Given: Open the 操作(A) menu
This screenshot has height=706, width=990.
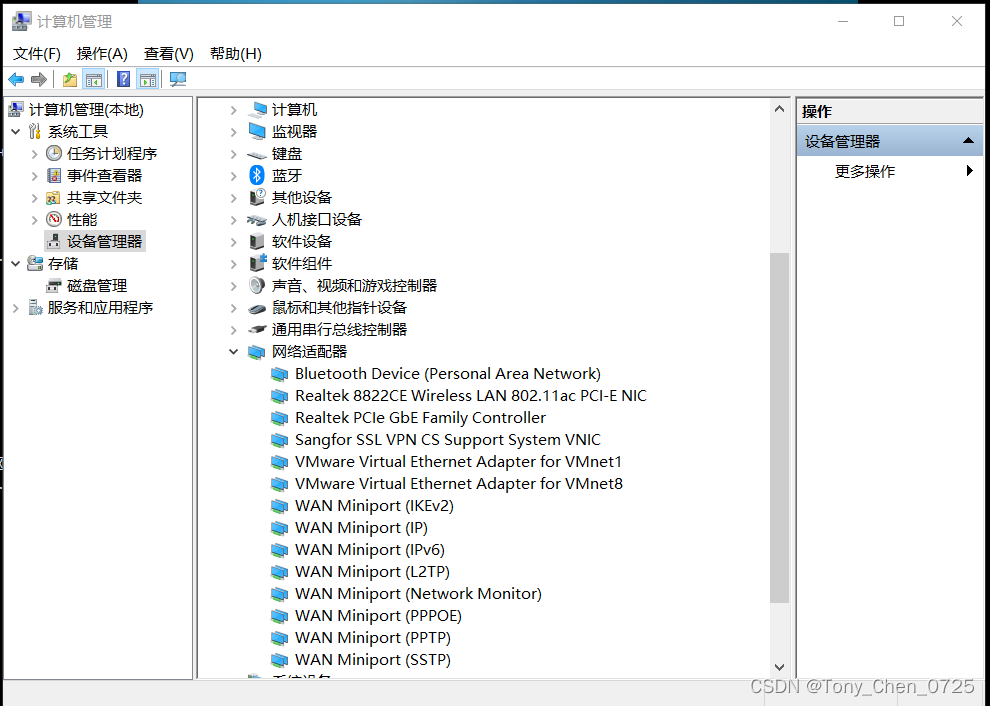Looking at the screenshot, I should (102, 54).
